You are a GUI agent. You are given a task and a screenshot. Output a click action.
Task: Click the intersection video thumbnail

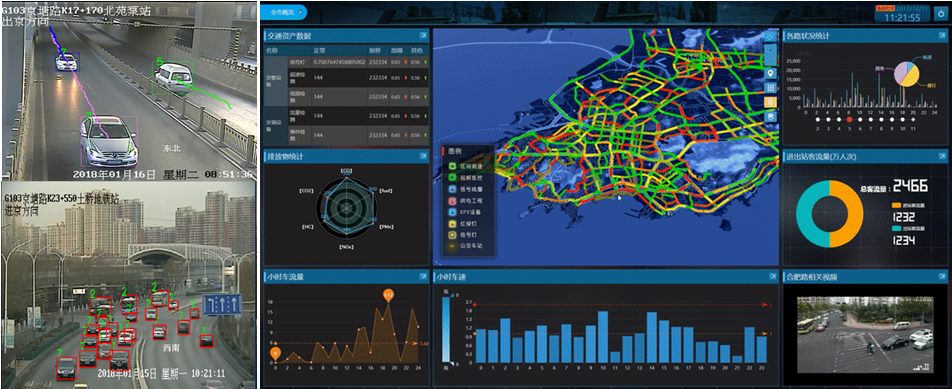[x=865, y=334]
